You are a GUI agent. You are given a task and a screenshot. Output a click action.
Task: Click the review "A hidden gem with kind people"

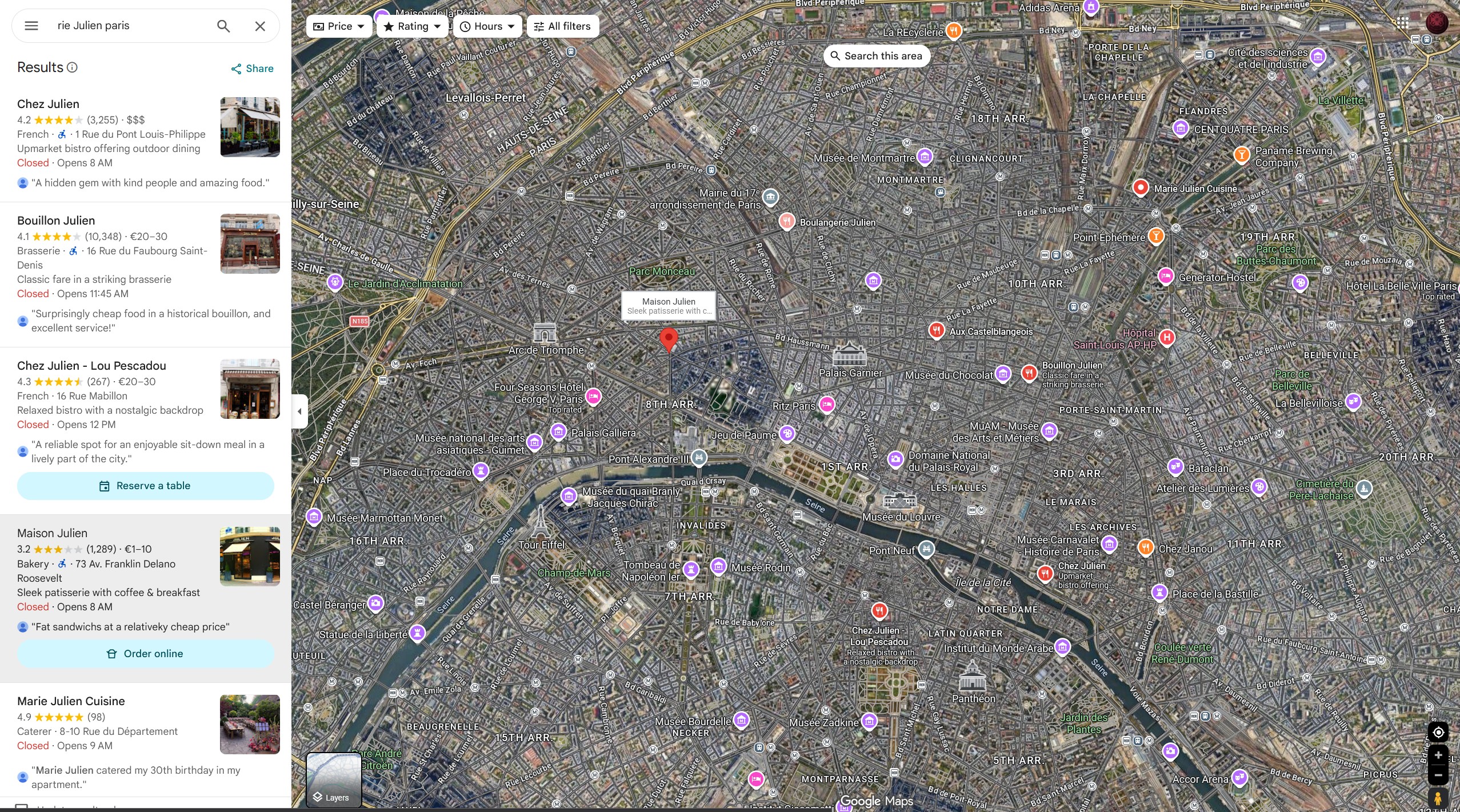150,183
